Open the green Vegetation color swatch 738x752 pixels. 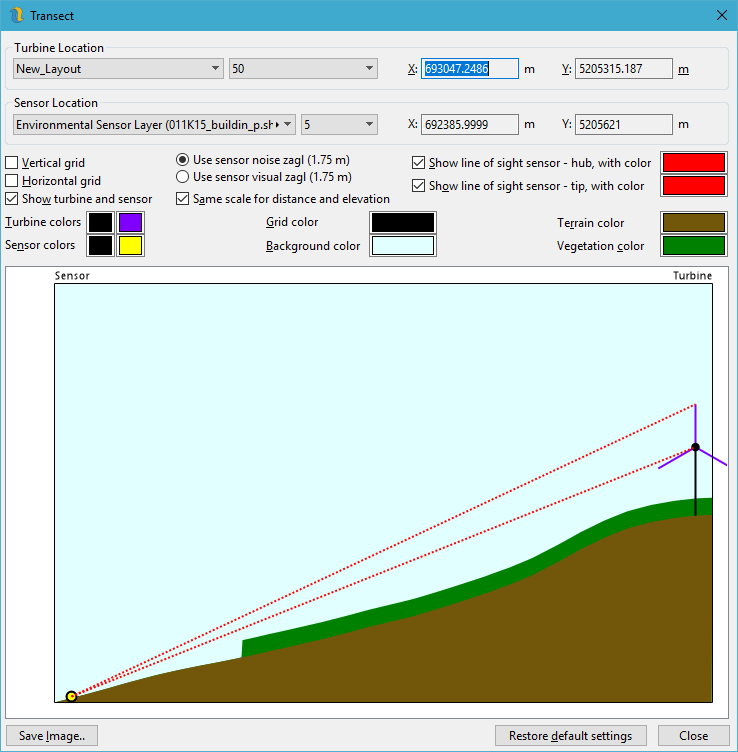coord(693,246)
